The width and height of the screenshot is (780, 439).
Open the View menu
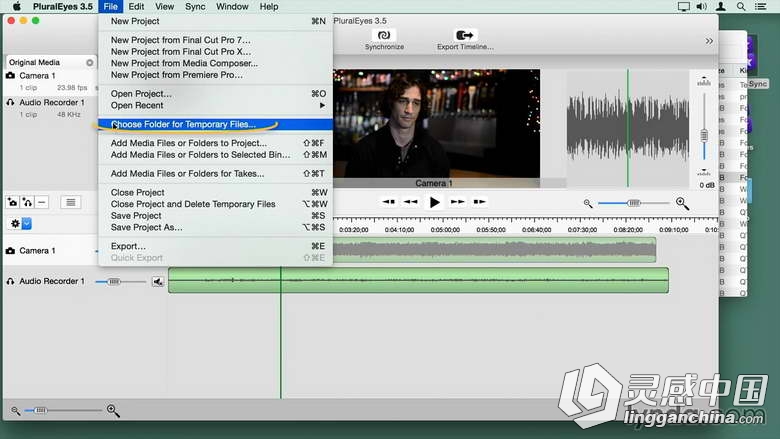coord(164,6)
